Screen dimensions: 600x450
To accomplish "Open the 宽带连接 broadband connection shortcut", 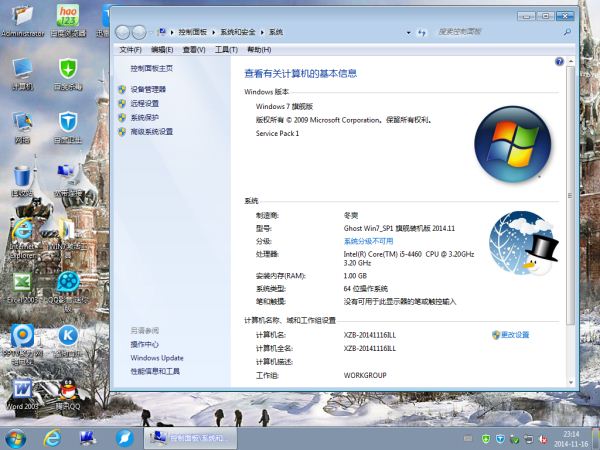I will (67, 181).
